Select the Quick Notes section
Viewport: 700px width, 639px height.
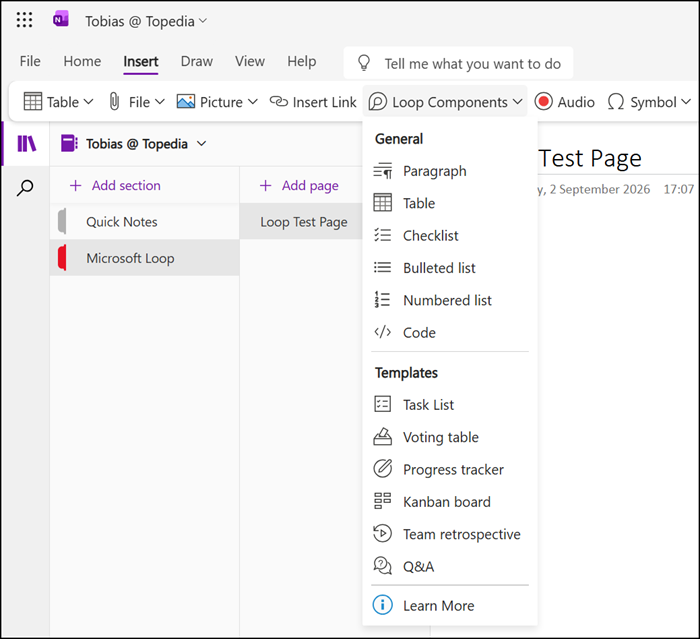point(145,221)
